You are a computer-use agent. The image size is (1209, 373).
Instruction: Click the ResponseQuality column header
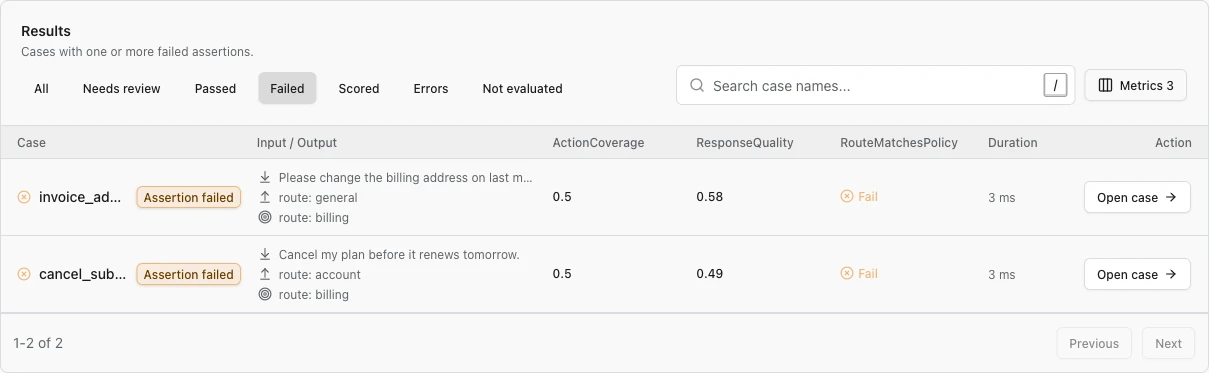pyautogui.click(x=745, y=143)
